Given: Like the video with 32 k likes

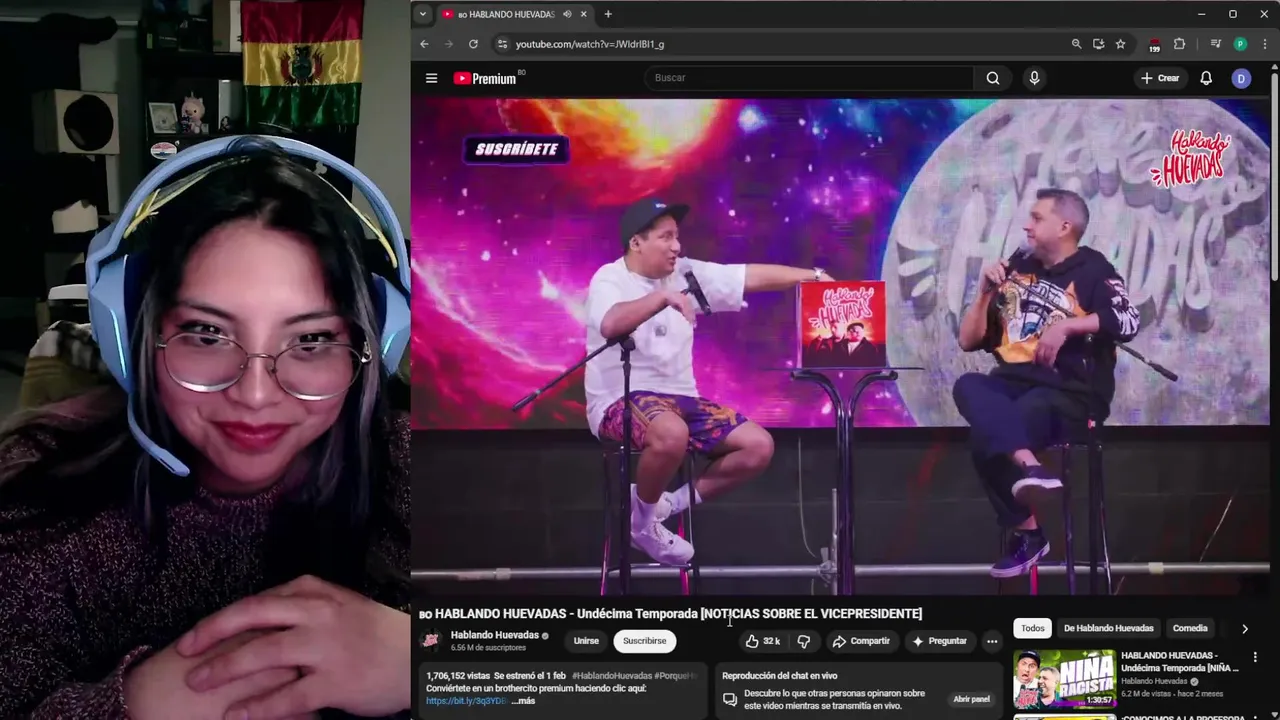Looking at the screenshot, I should tap(763, 641).
